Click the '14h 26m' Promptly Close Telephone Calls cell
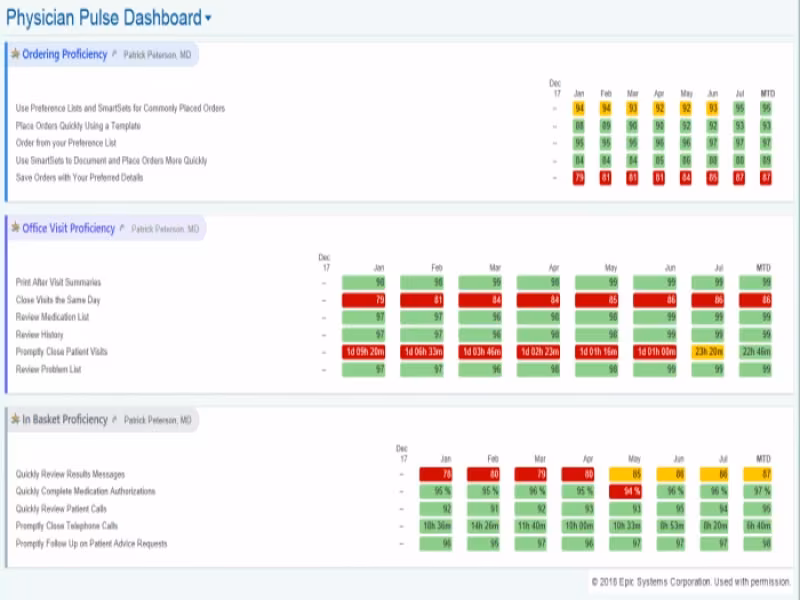 [x=483, y=526]
